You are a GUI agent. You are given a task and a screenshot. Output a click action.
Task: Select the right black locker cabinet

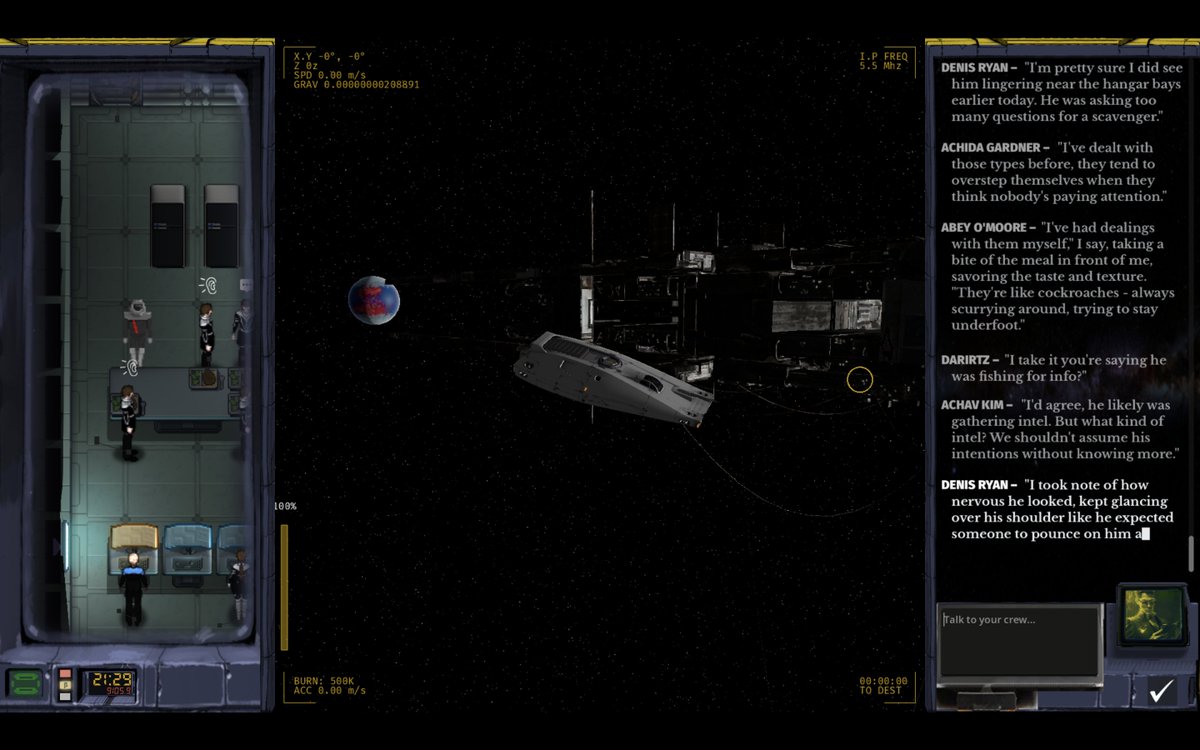coord(221,225)
